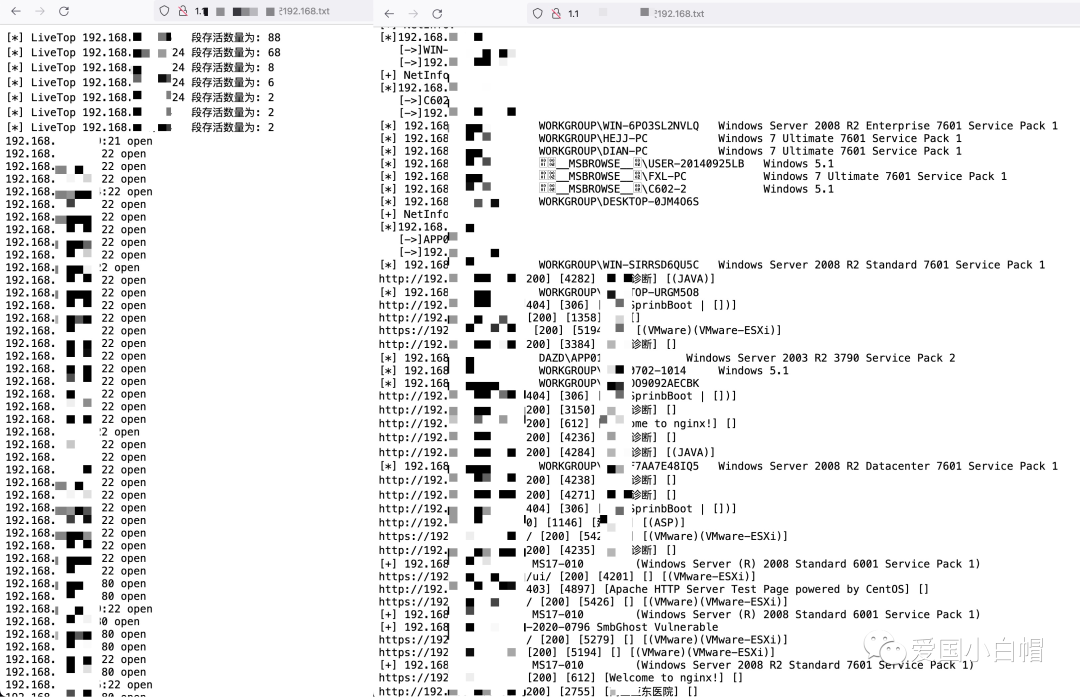Click the '[200] [4238]' http result
1080x698 pixels.
pyautogui.click(x=528, y=480)
